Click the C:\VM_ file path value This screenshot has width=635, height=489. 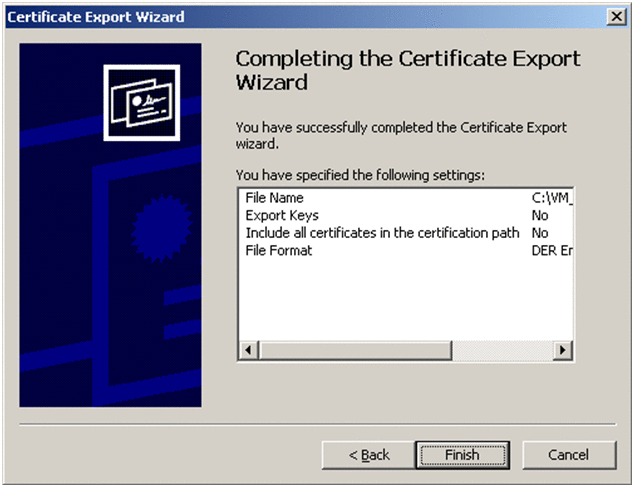tap(552, 198)
